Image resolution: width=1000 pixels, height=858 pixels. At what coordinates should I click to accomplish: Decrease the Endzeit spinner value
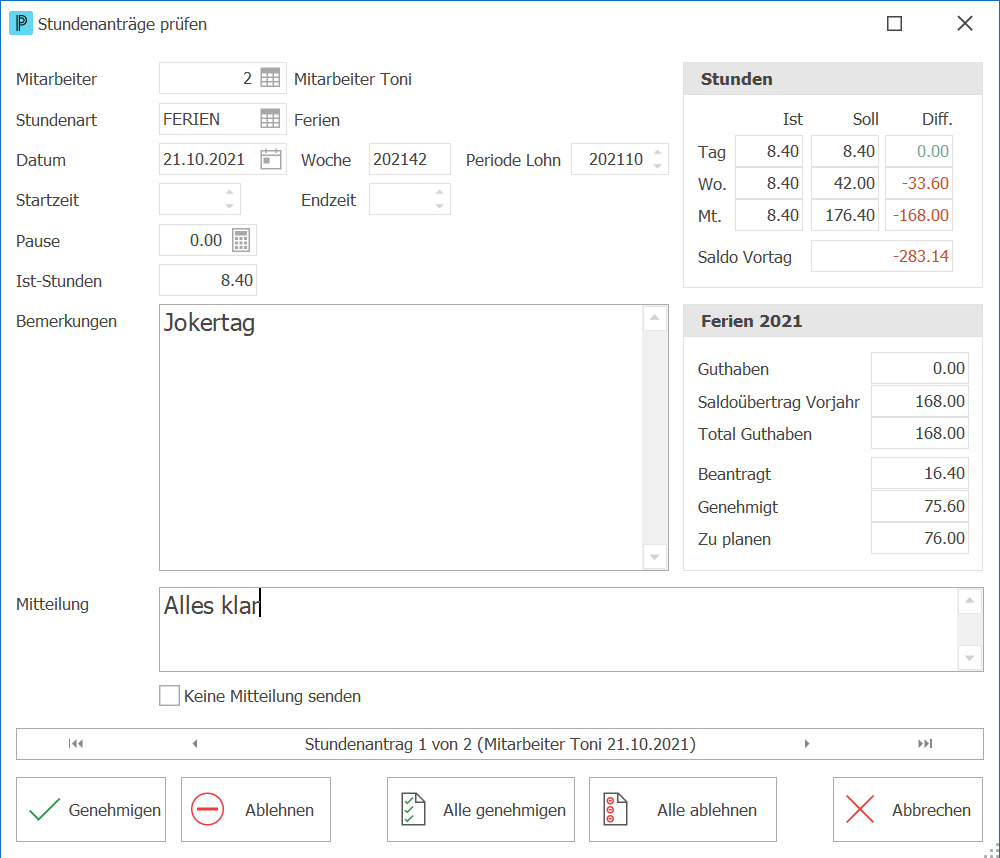[439, 206]
